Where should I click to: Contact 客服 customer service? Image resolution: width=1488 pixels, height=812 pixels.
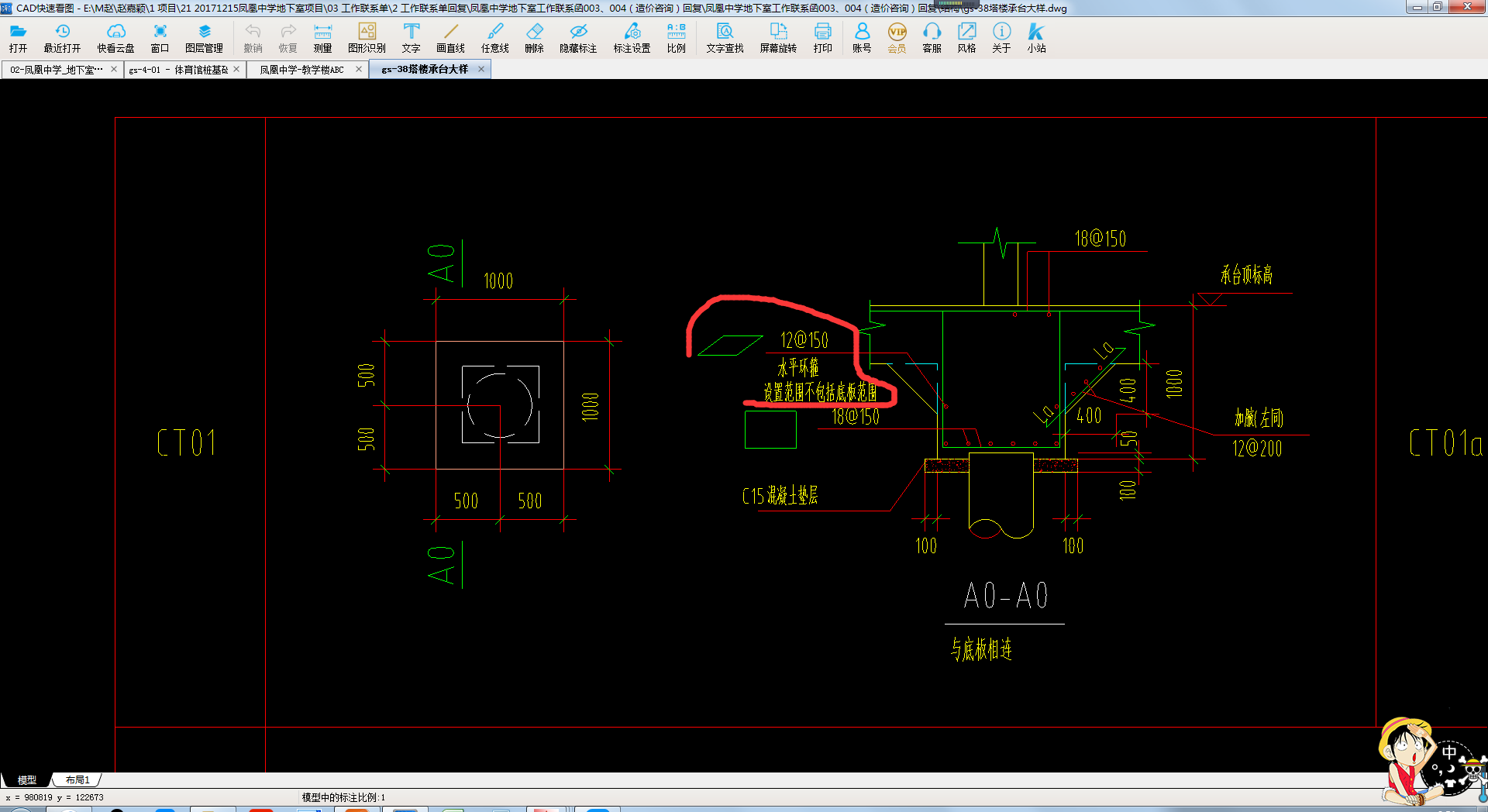pyautogui.click(x=932, y=37)
